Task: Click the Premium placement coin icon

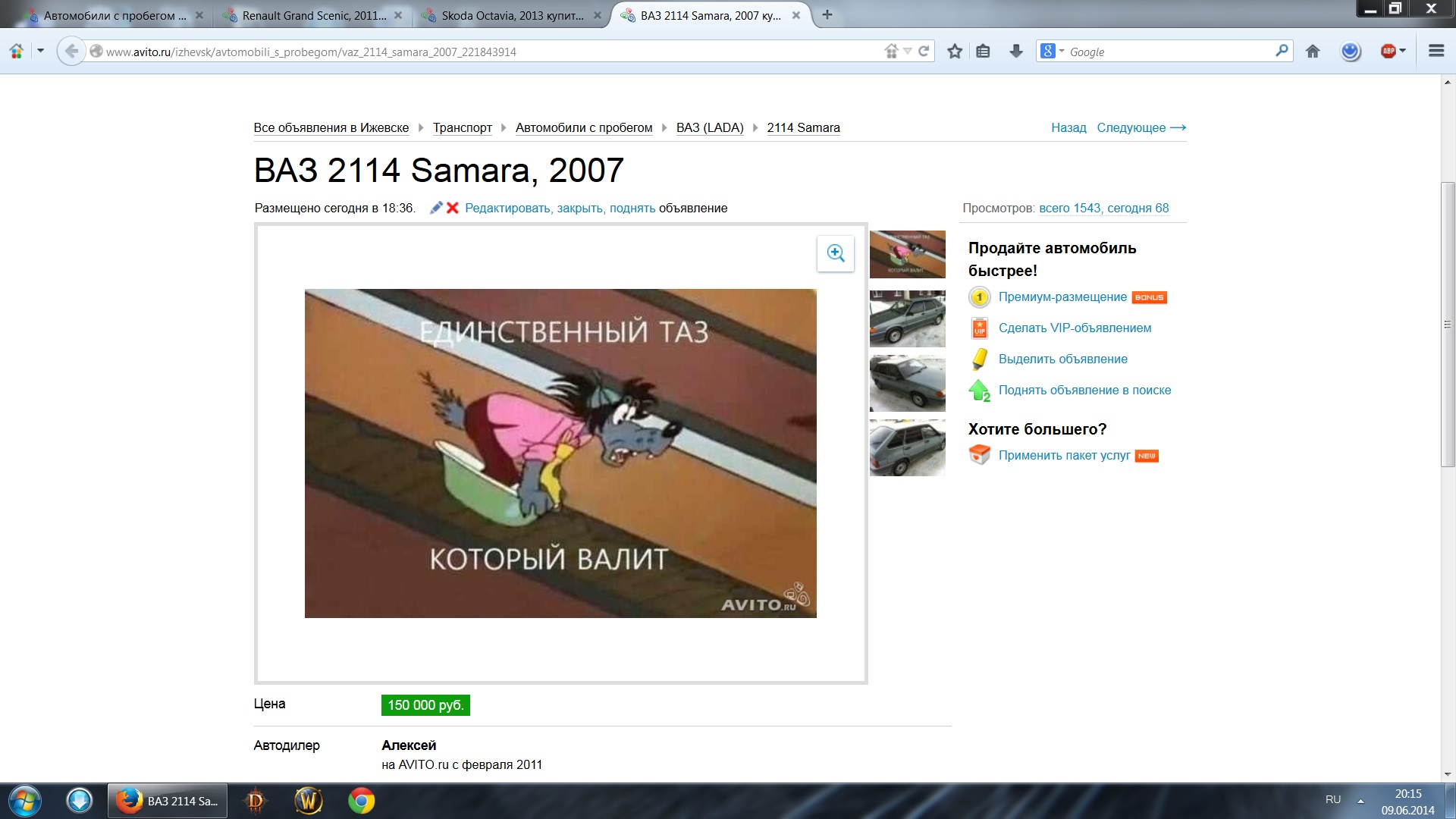Action: click(x=979, y=297)
